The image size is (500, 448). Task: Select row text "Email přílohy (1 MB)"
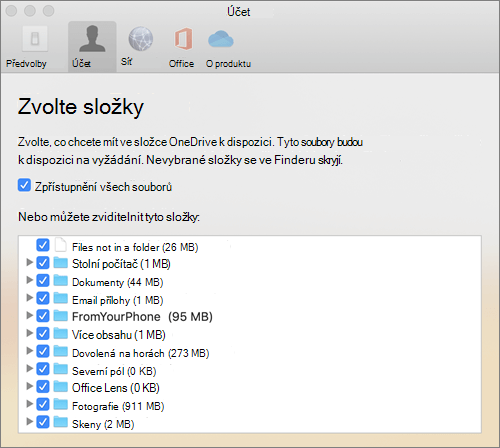(x=118, y=300)
